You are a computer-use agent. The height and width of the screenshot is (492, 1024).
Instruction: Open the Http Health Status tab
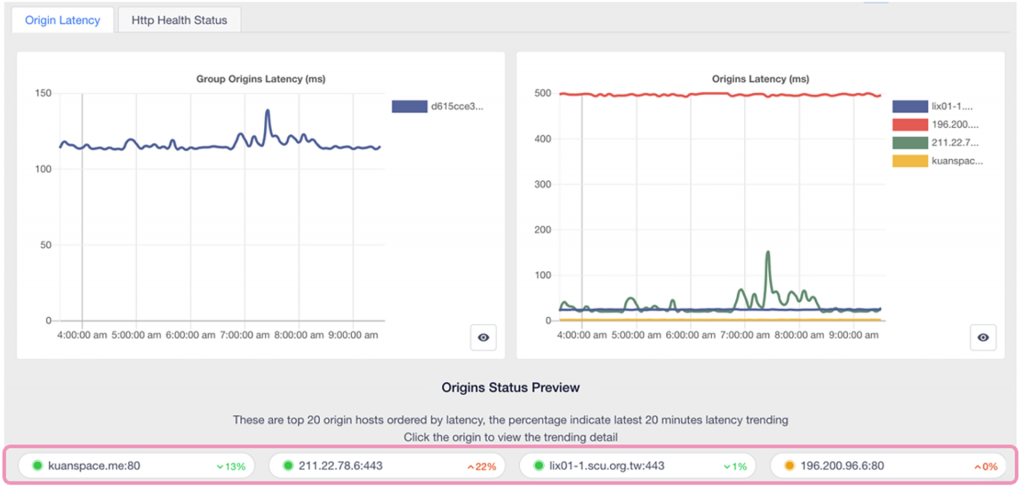[179, 20]
